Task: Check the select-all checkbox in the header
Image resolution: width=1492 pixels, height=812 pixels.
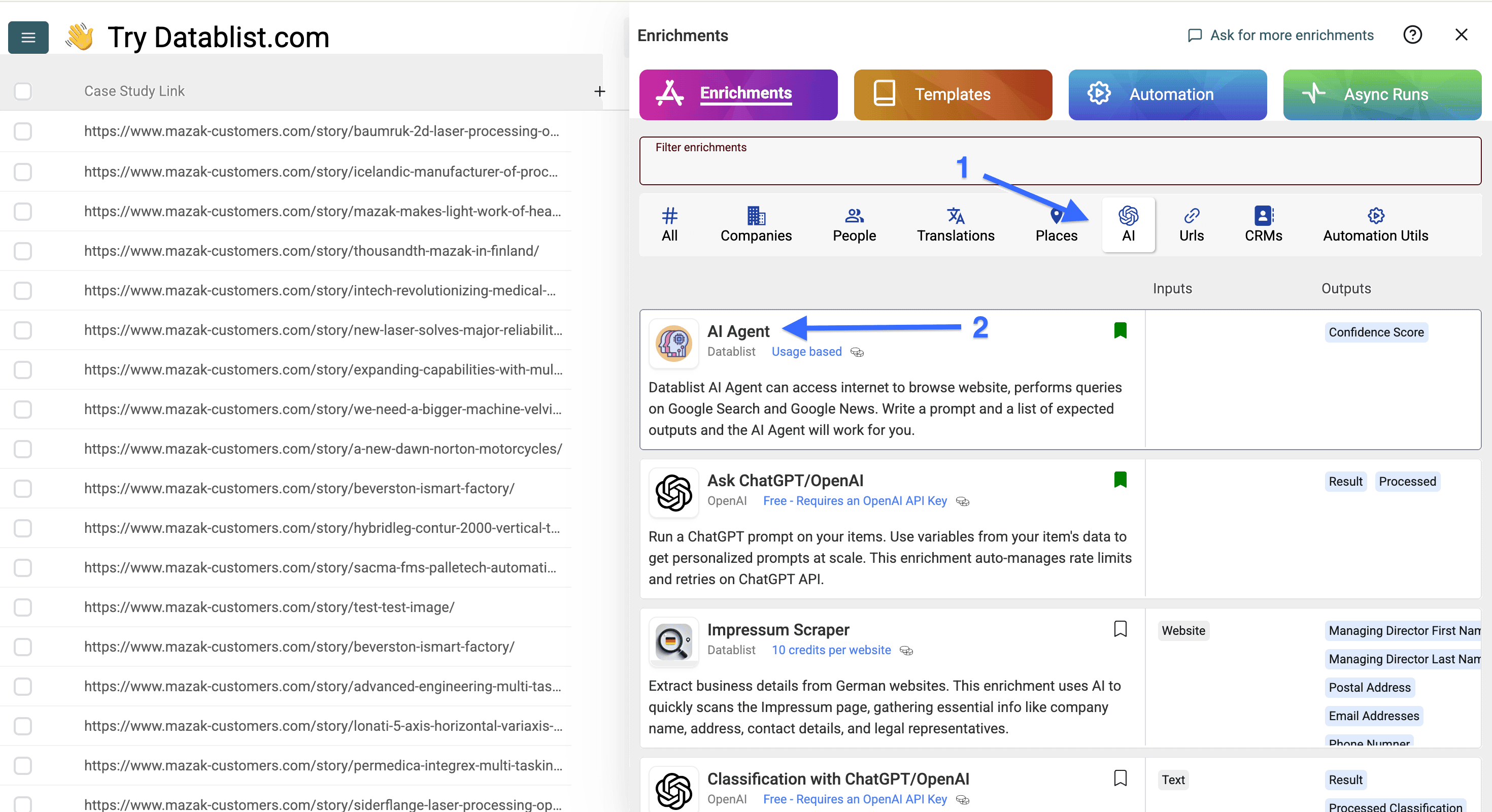Action: point(23,91)
